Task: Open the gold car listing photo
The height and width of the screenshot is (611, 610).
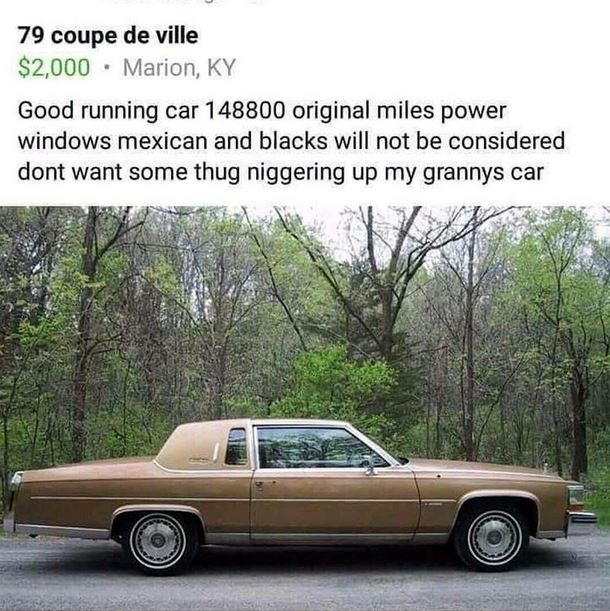Action: click(305, 408)
